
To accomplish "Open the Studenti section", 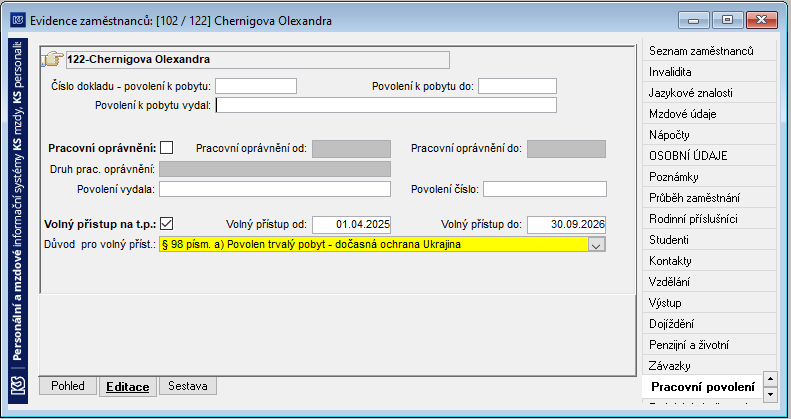I will (709, 240).
